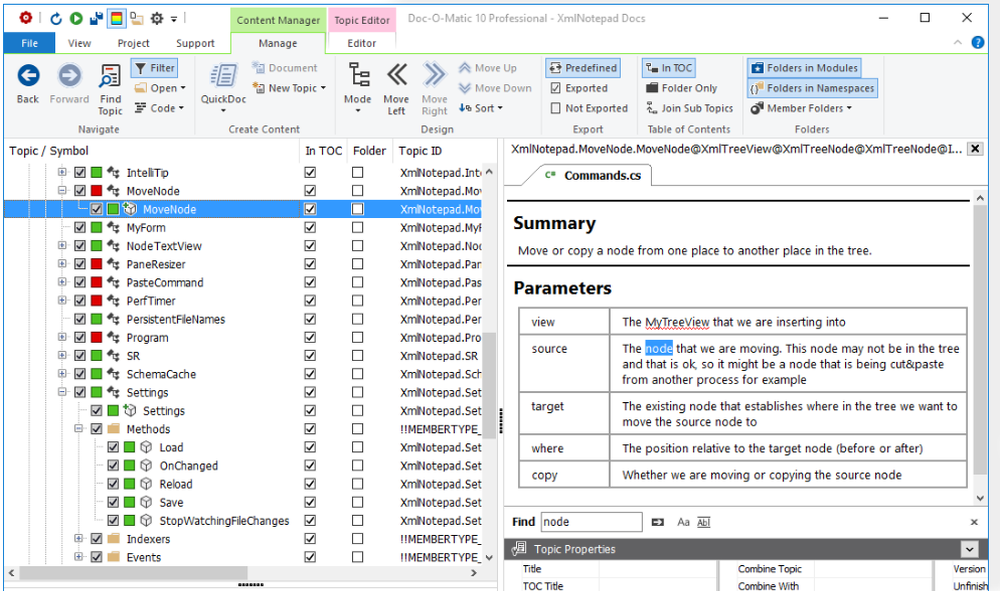Open the Member Folders dropdown
Screen dimensions: 1000x591
(802, 108)
